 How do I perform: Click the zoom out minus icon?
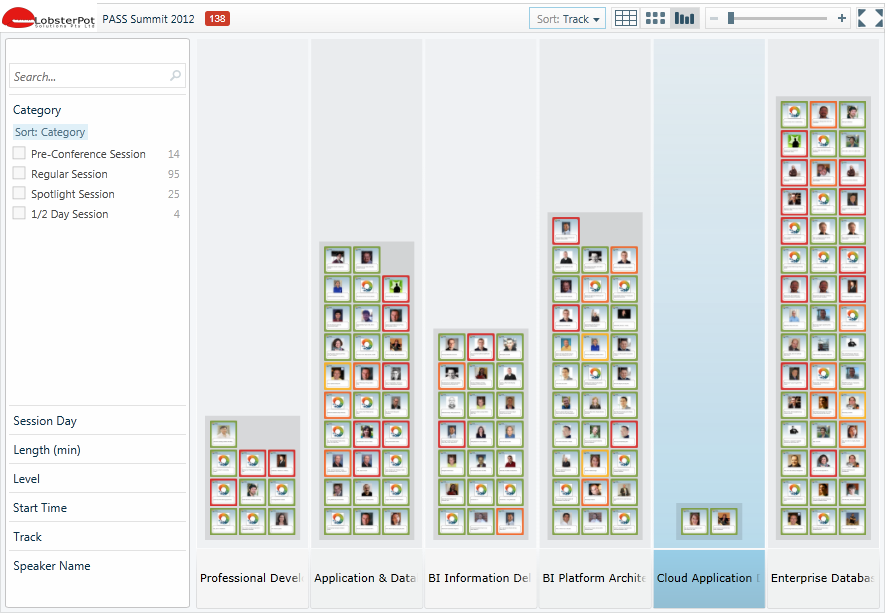pos(714,19)
